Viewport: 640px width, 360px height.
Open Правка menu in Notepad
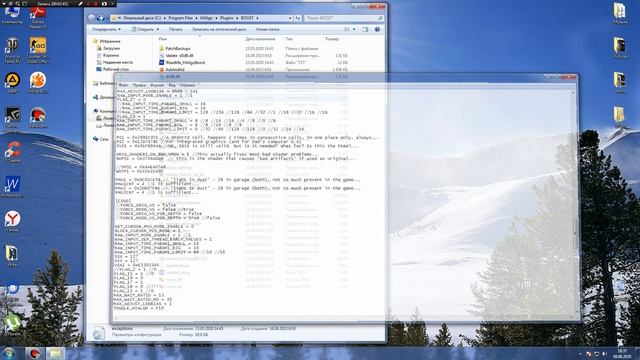click(x=139, y=85)
